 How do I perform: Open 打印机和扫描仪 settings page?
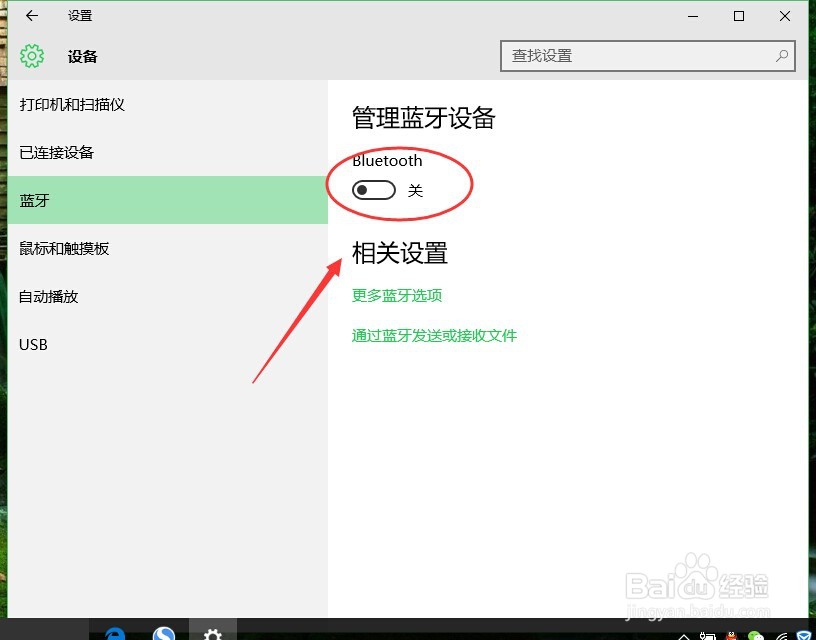pos(168,105)
